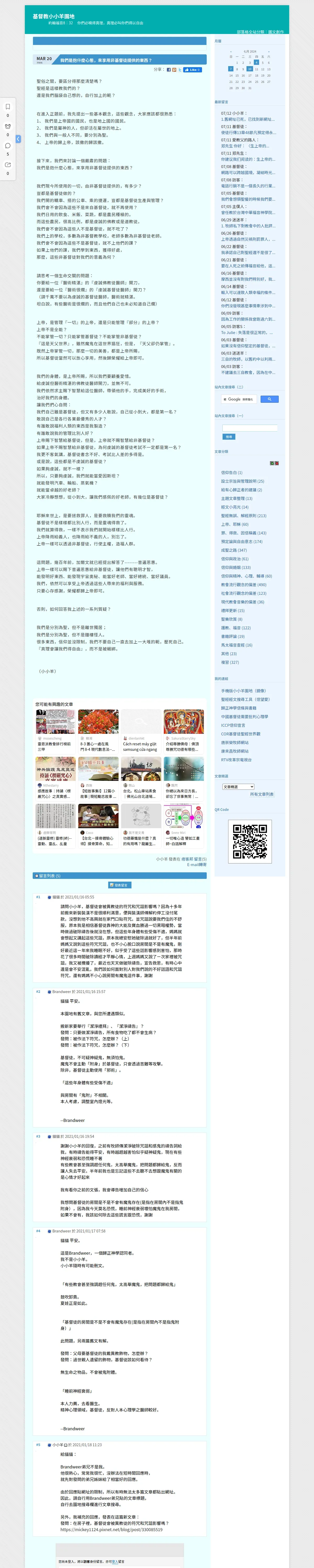Viewport: 314px width, 1568px height.
Task: Go to previous month in calendar
Action: point(231,52)
